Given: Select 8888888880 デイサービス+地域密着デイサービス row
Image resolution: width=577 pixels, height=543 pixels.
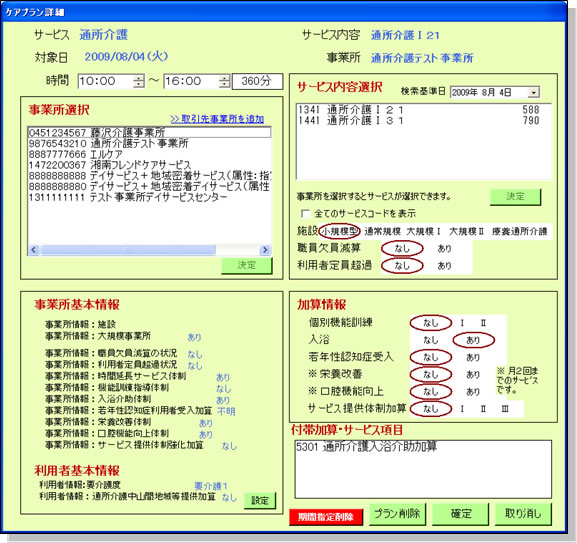Looking at the screenshot, I should coord(149,186).
